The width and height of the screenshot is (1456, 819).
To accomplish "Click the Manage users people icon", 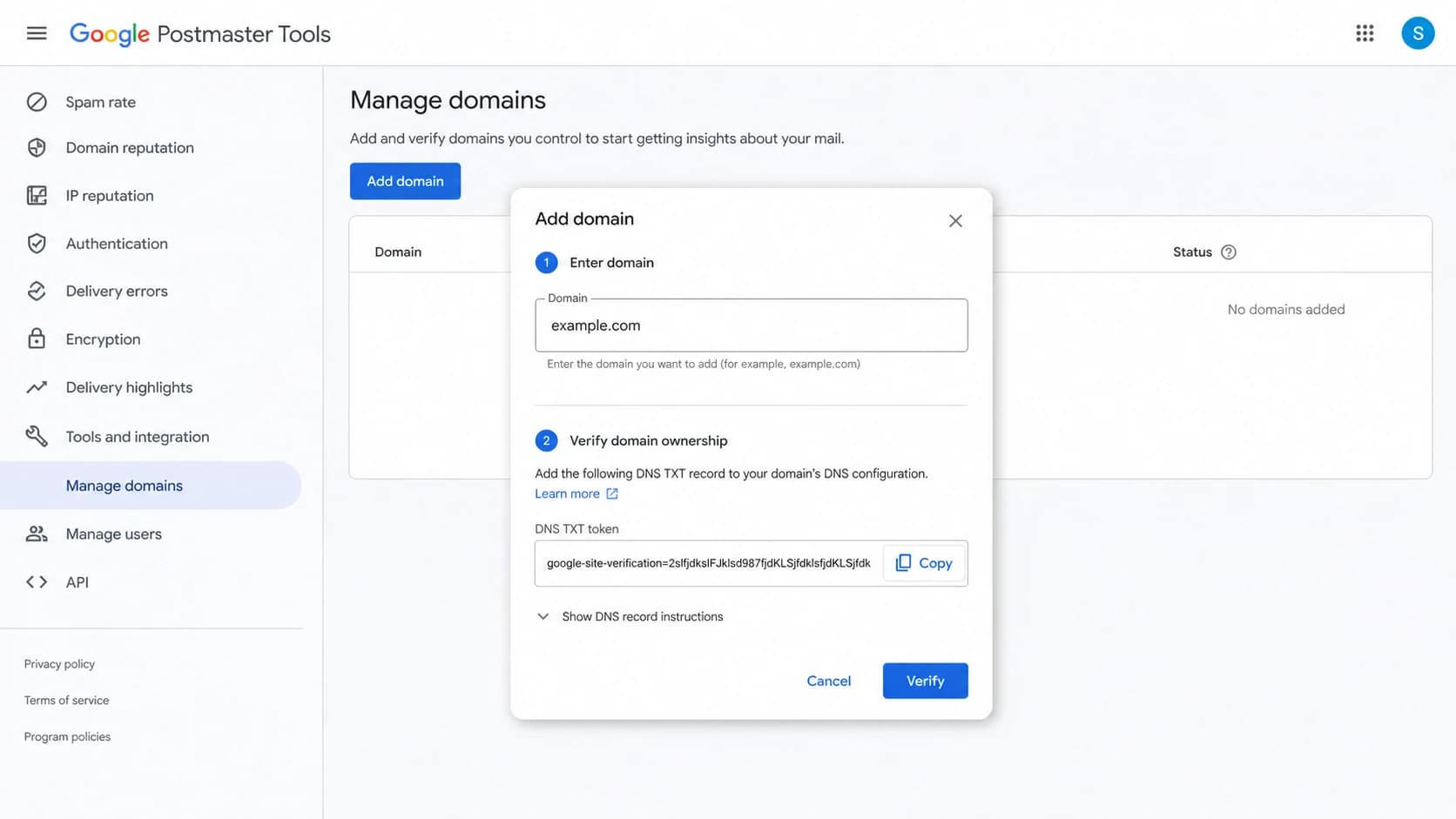I will tap(37, 534).
